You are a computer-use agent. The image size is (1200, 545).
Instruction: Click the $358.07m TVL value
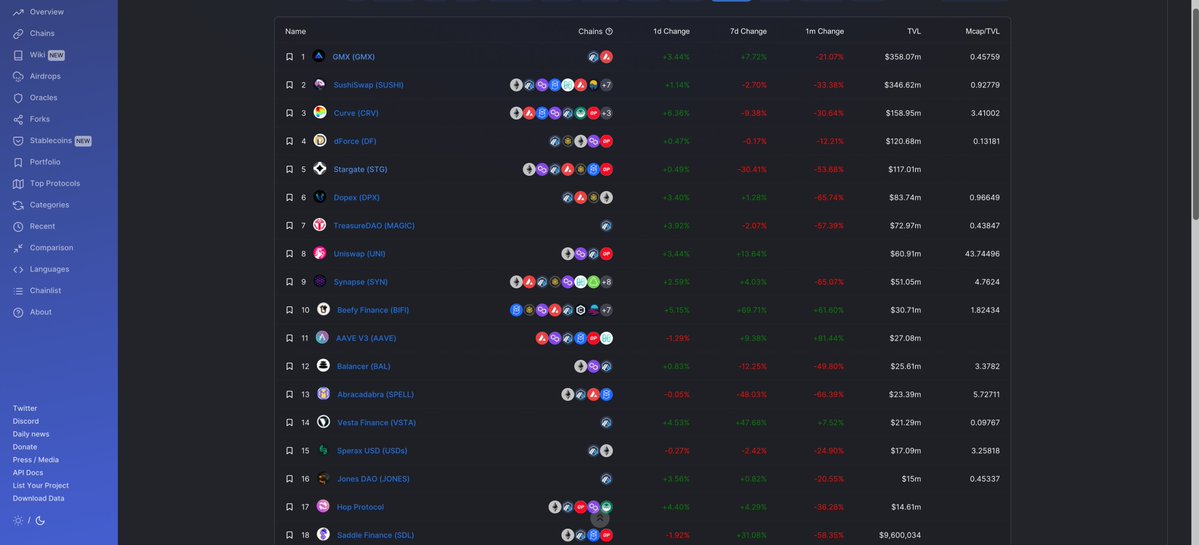point(903,57)
